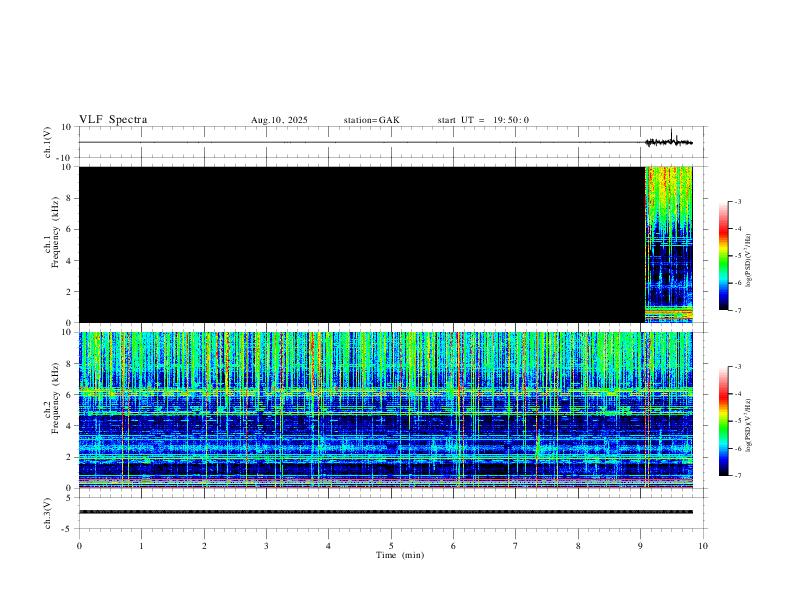Click the "VLF Spectra" plot title
This screenshot has width=792, height=612.
click(113, 120)
